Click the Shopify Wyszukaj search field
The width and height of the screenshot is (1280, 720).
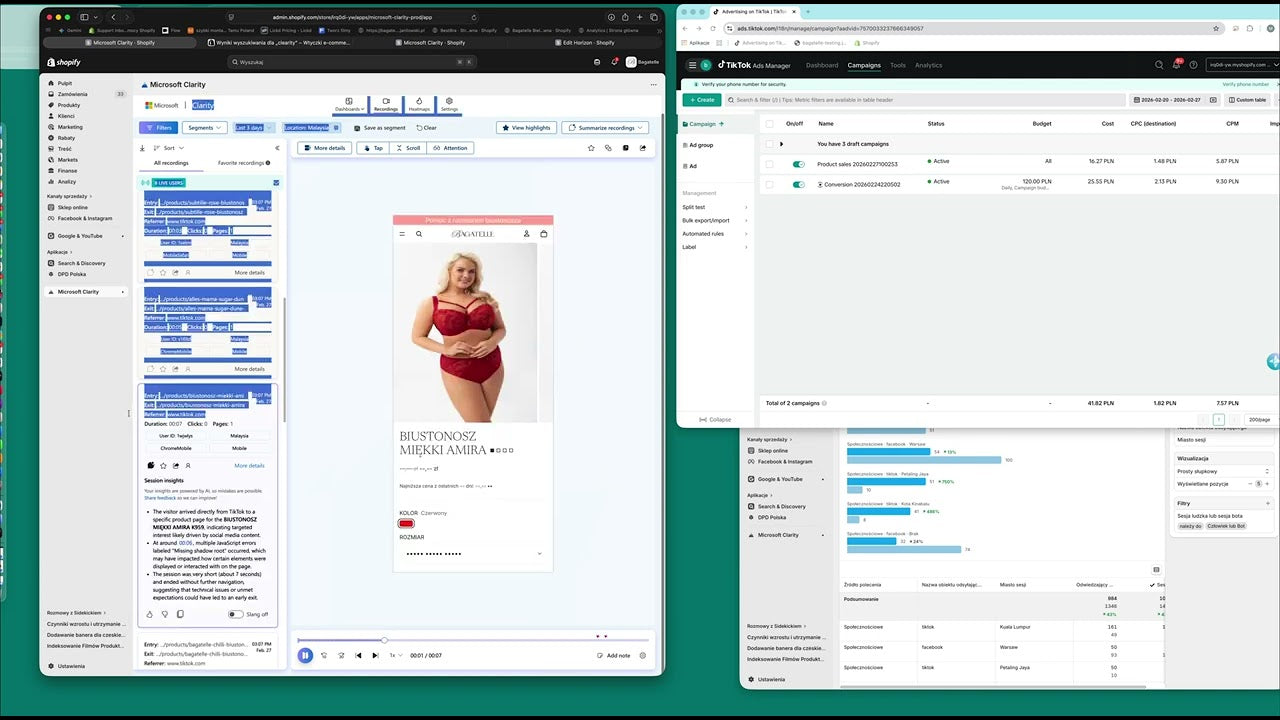tap(354, 62)
